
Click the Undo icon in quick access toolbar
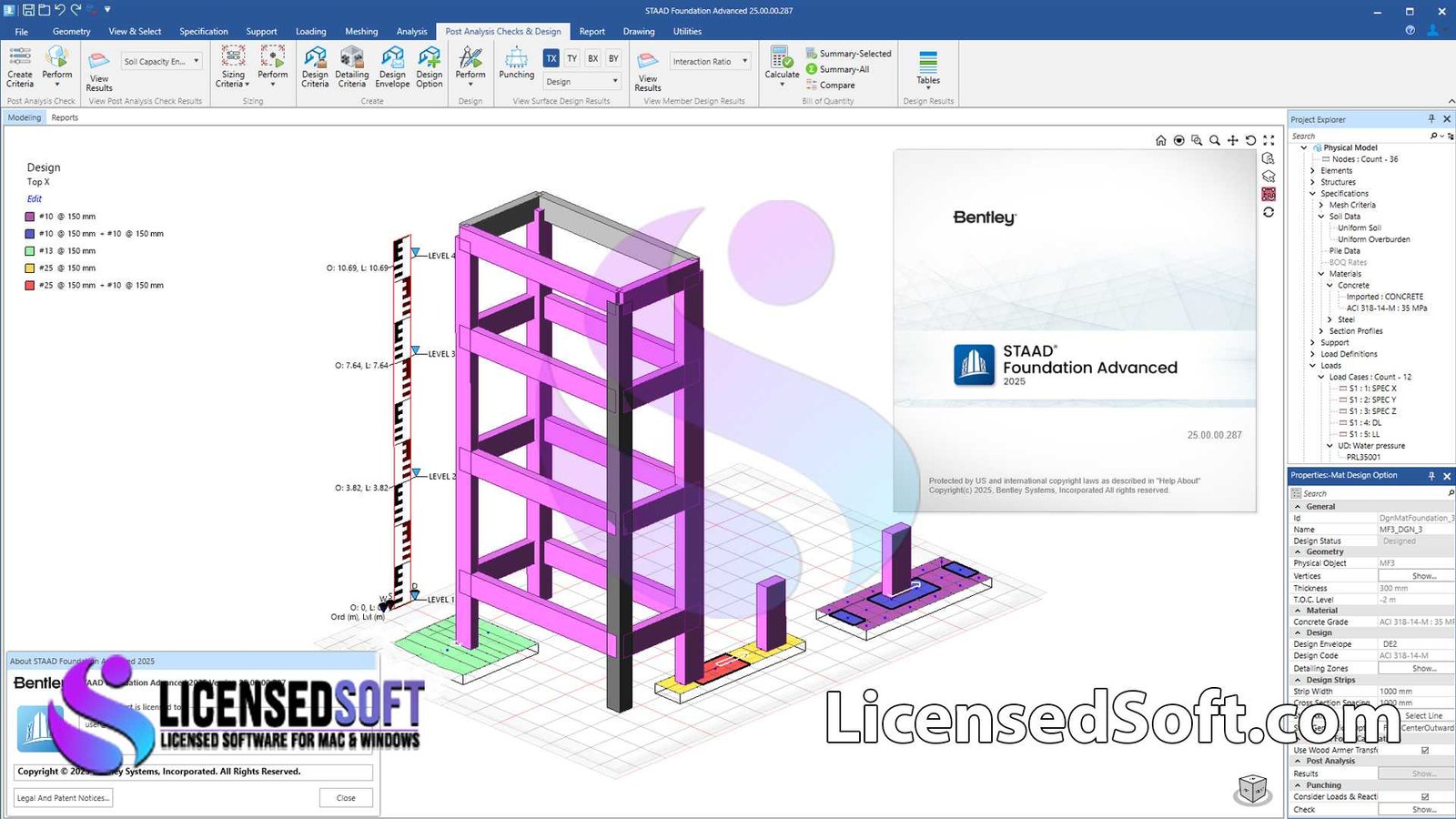[x=59, y=10]
